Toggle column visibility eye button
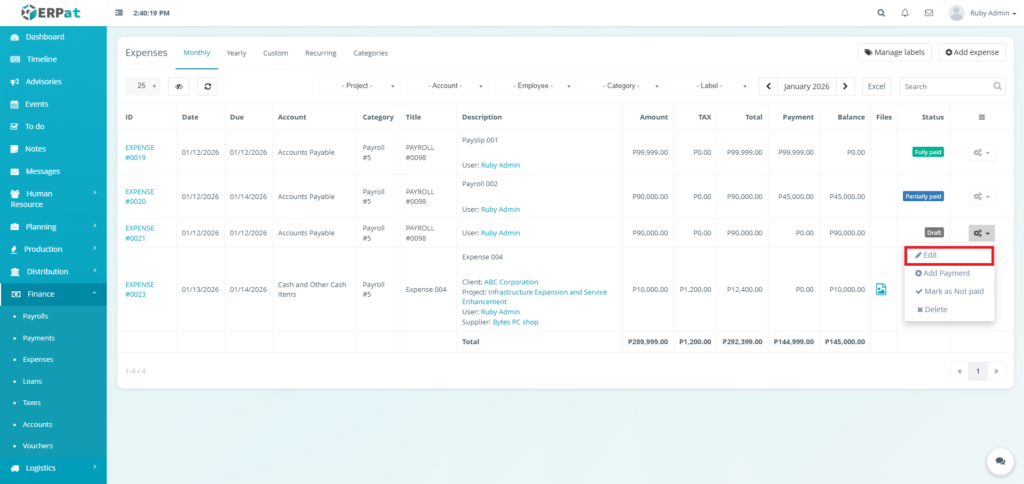The width and height of the screenshot is (1024, 484). tap(179, 86)
